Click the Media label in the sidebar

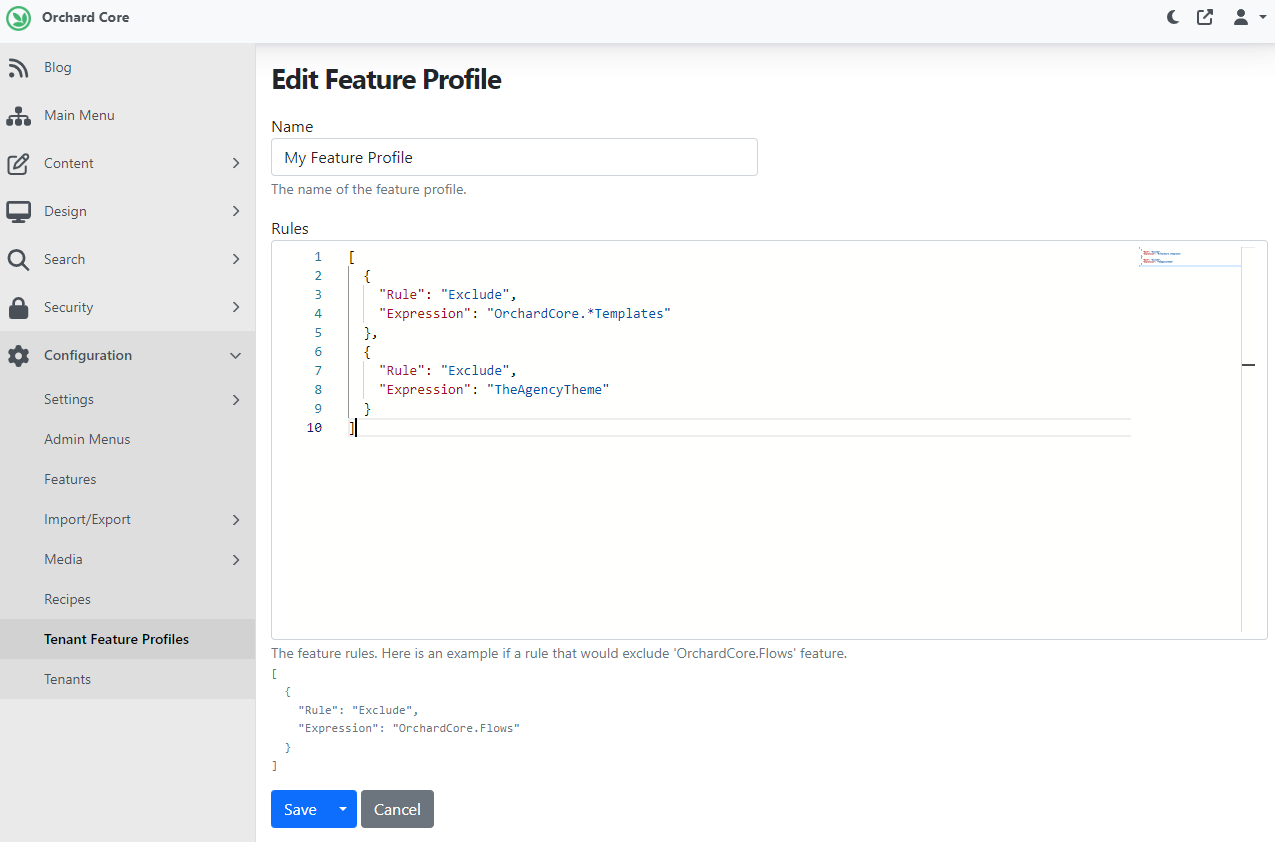[63, 559]
